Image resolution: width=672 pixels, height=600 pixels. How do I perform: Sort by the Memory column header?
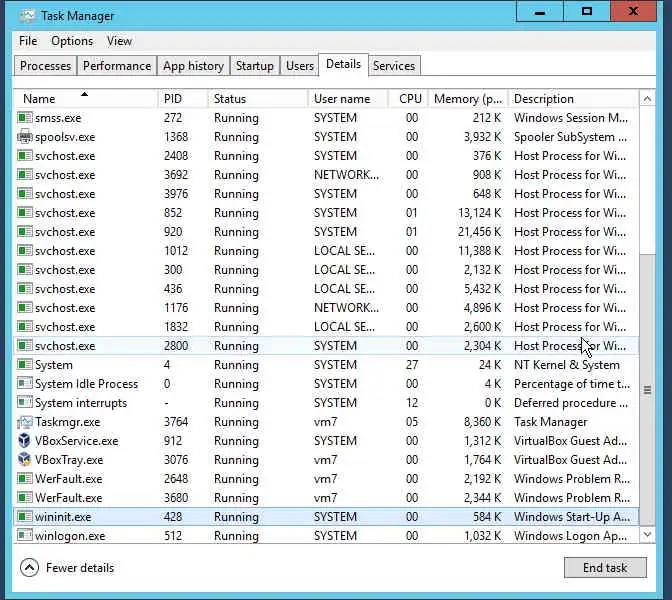468,99
